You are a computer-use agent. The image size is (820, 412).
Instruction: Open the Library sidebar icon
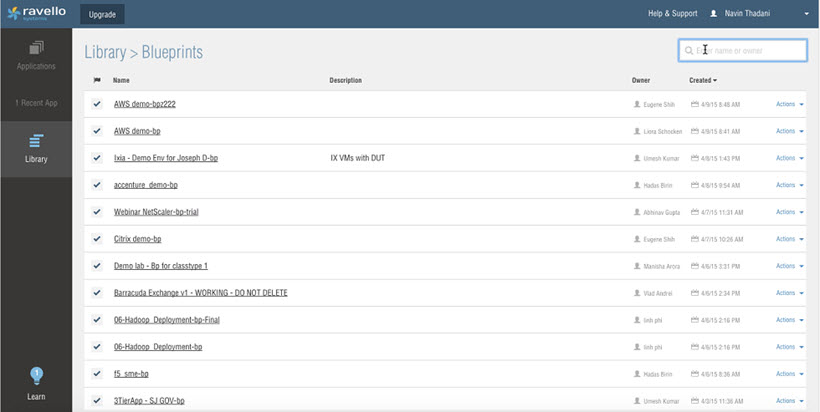(x=36, y=141)
